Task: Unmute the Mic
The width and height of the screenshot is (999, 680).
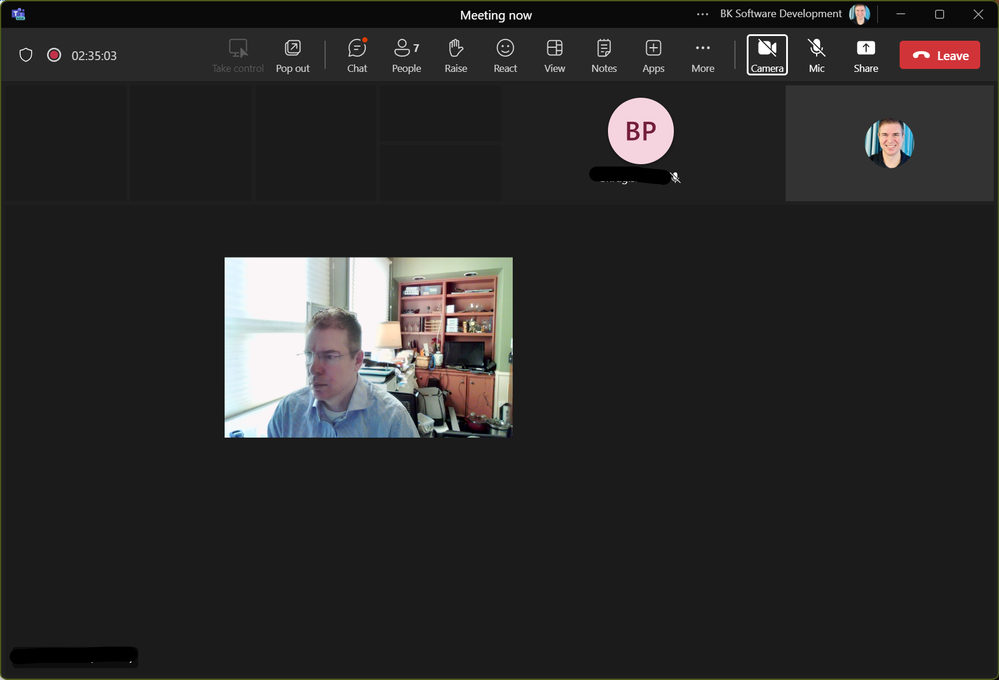Action: pos(816,55)
